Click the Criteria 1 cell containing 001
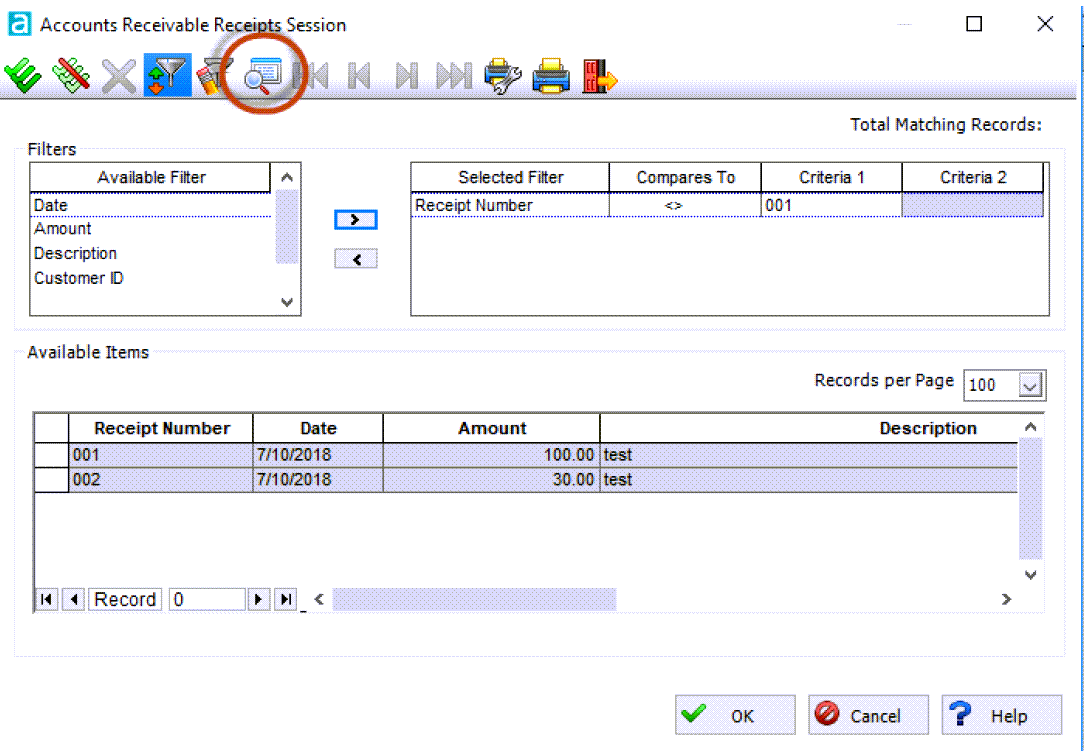The height and width of the screenshot is (752, 1084). point(831,205)
